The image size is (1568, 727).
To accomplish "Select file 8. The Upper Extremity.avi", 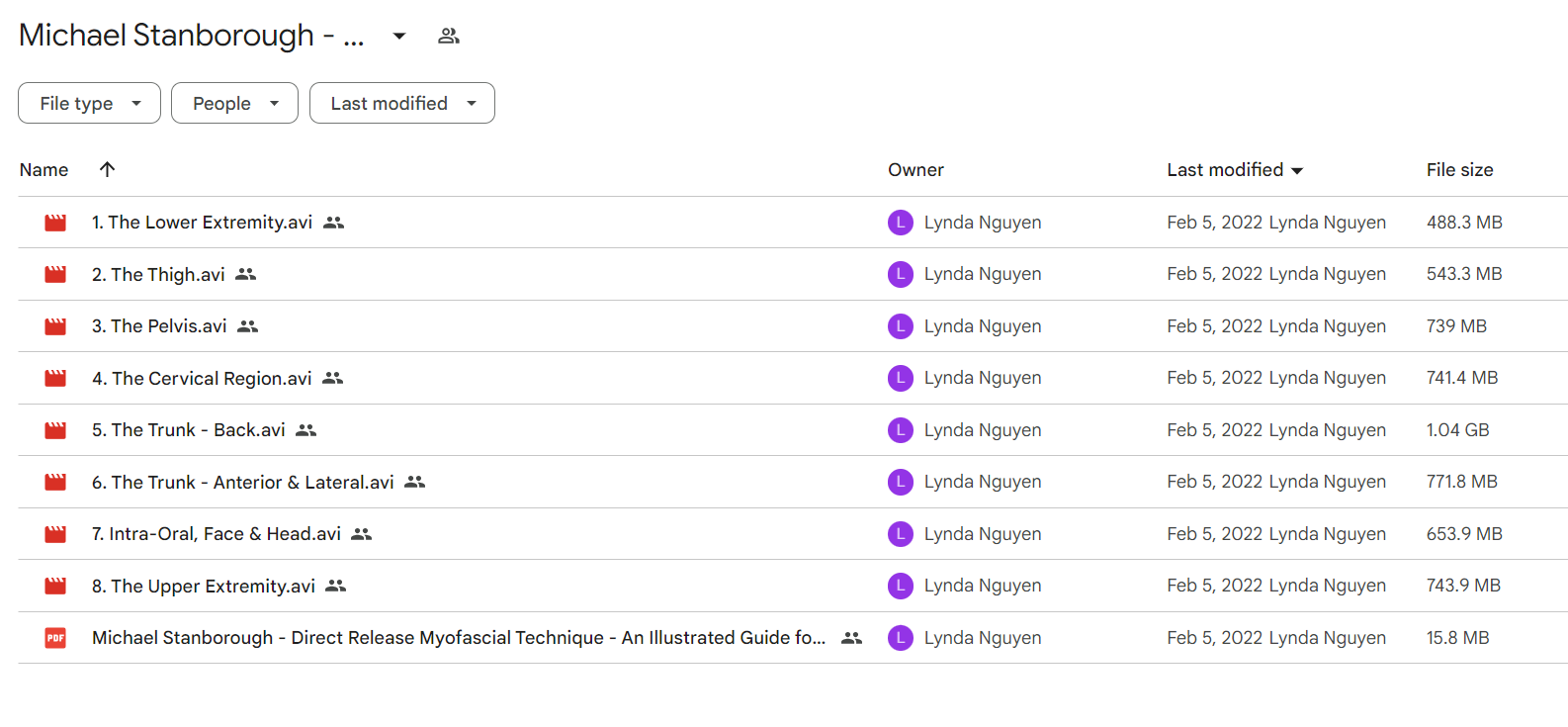I will [204, 586].
